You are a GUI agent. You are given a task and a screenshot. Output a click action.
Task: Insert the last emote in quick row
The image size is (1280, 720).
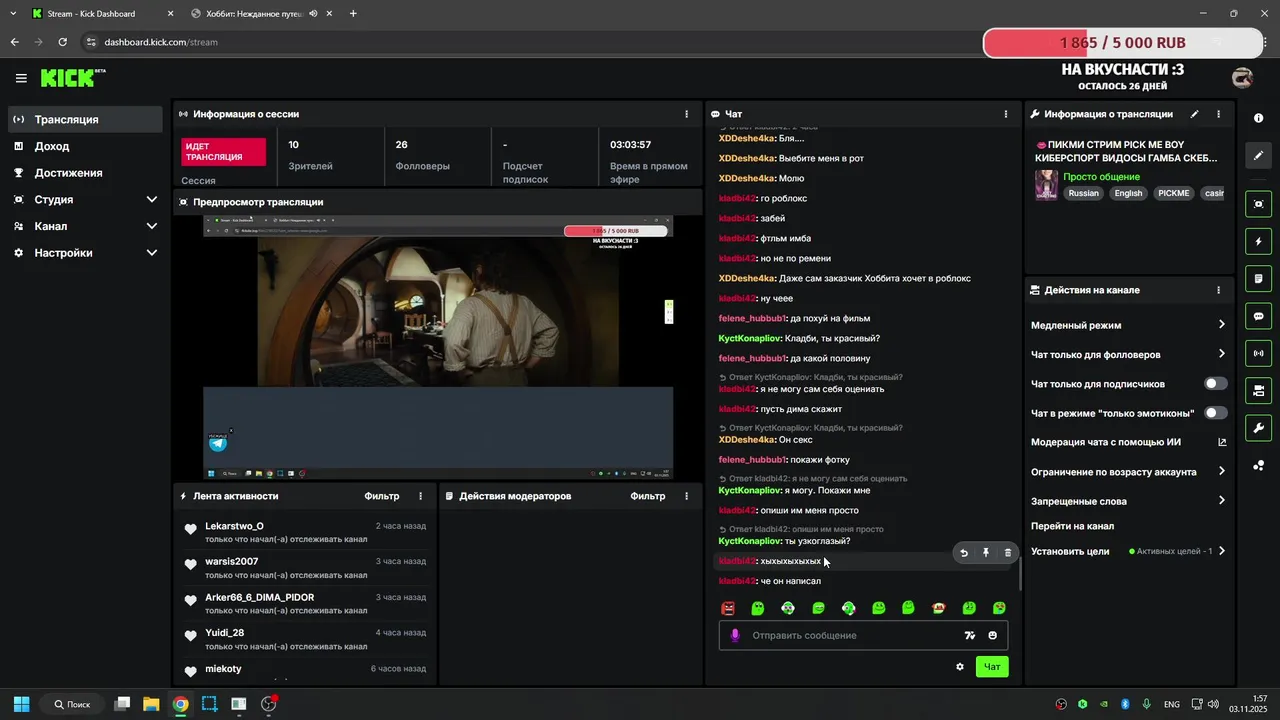[x=999, y=608]
